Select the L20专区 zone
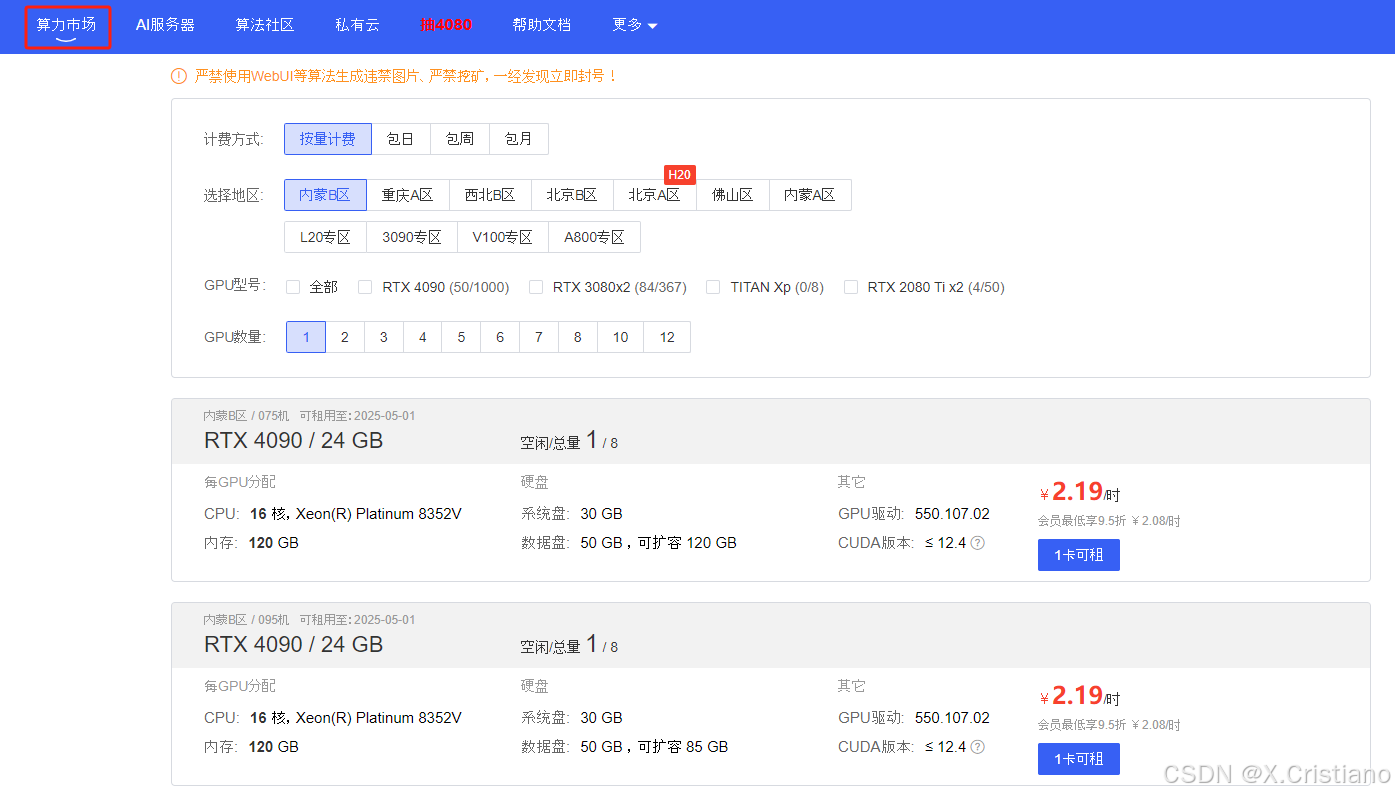Image resolution: width=1395 pixels, height=797 pixels. pyautogui.click(x=325, y=237)
